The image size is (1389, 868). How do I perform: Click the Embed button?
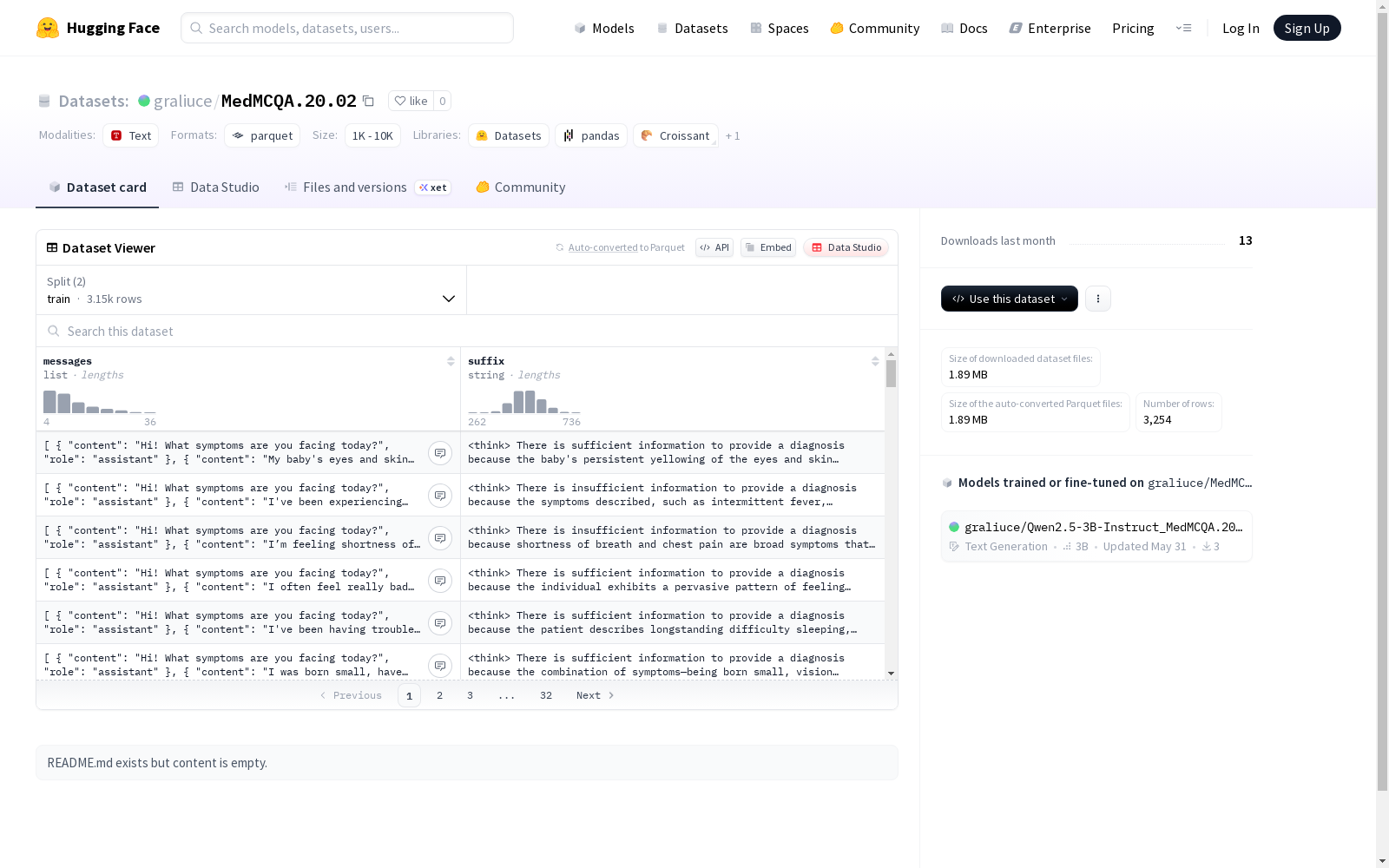pos(768,247)
